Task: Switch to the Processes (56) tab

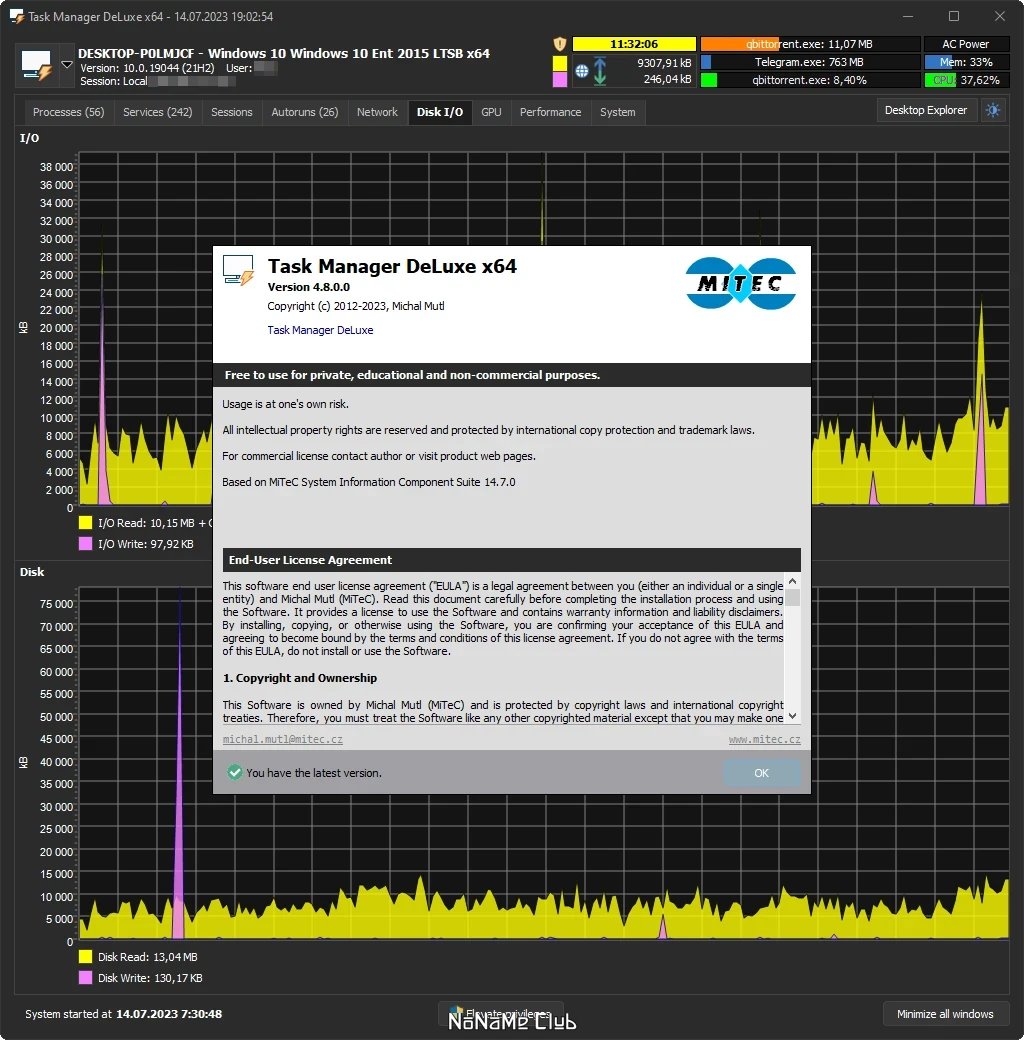Action: pyautogui.click(x=69, y=112)
